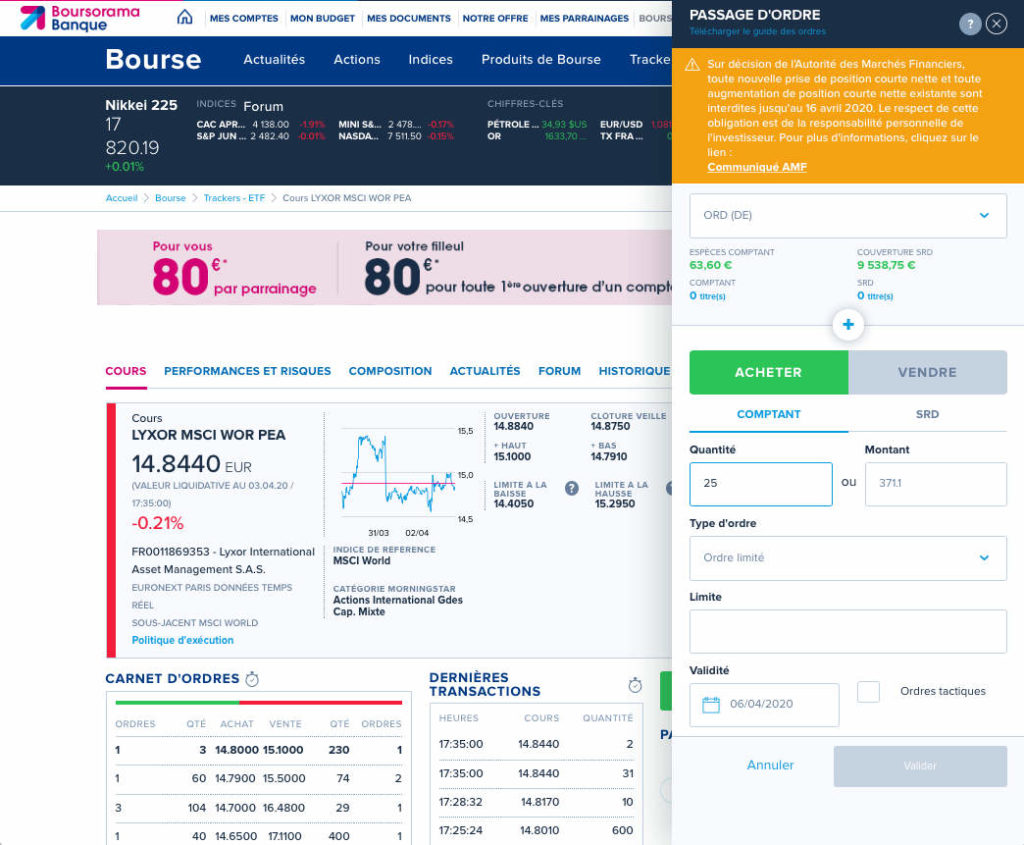Click the EUR/USD quote entry
The image size is (1024, 845).
click(621, 125)
